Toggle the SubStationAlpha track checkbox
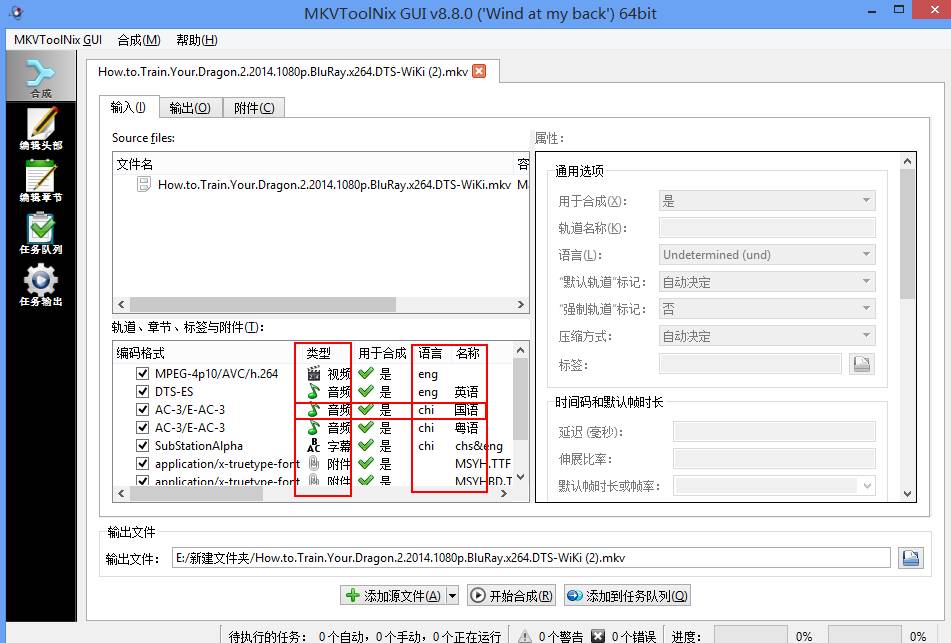This screenshot has width=951, height=643. 143,446
